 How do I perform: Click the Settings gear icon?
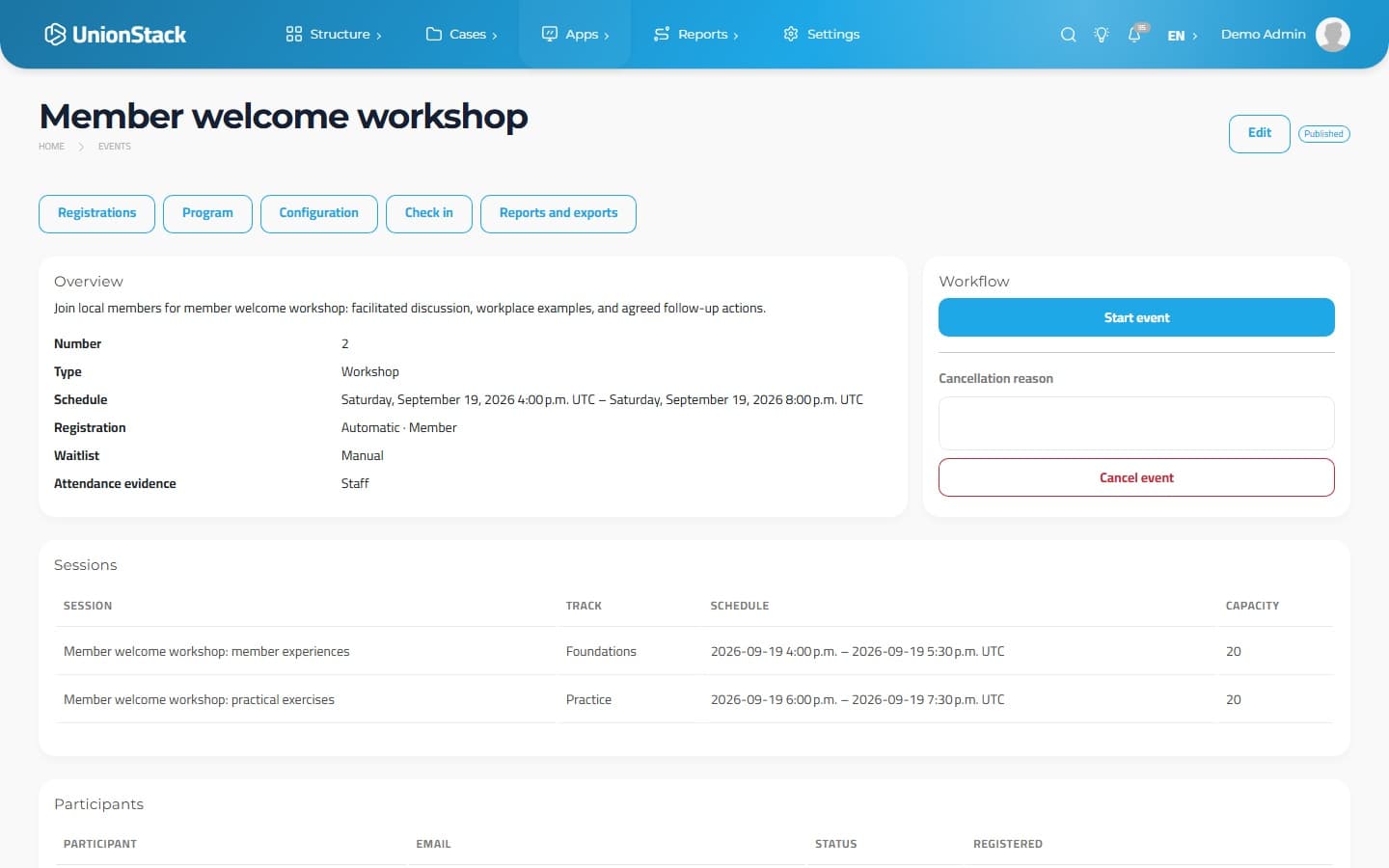[791, 34]
